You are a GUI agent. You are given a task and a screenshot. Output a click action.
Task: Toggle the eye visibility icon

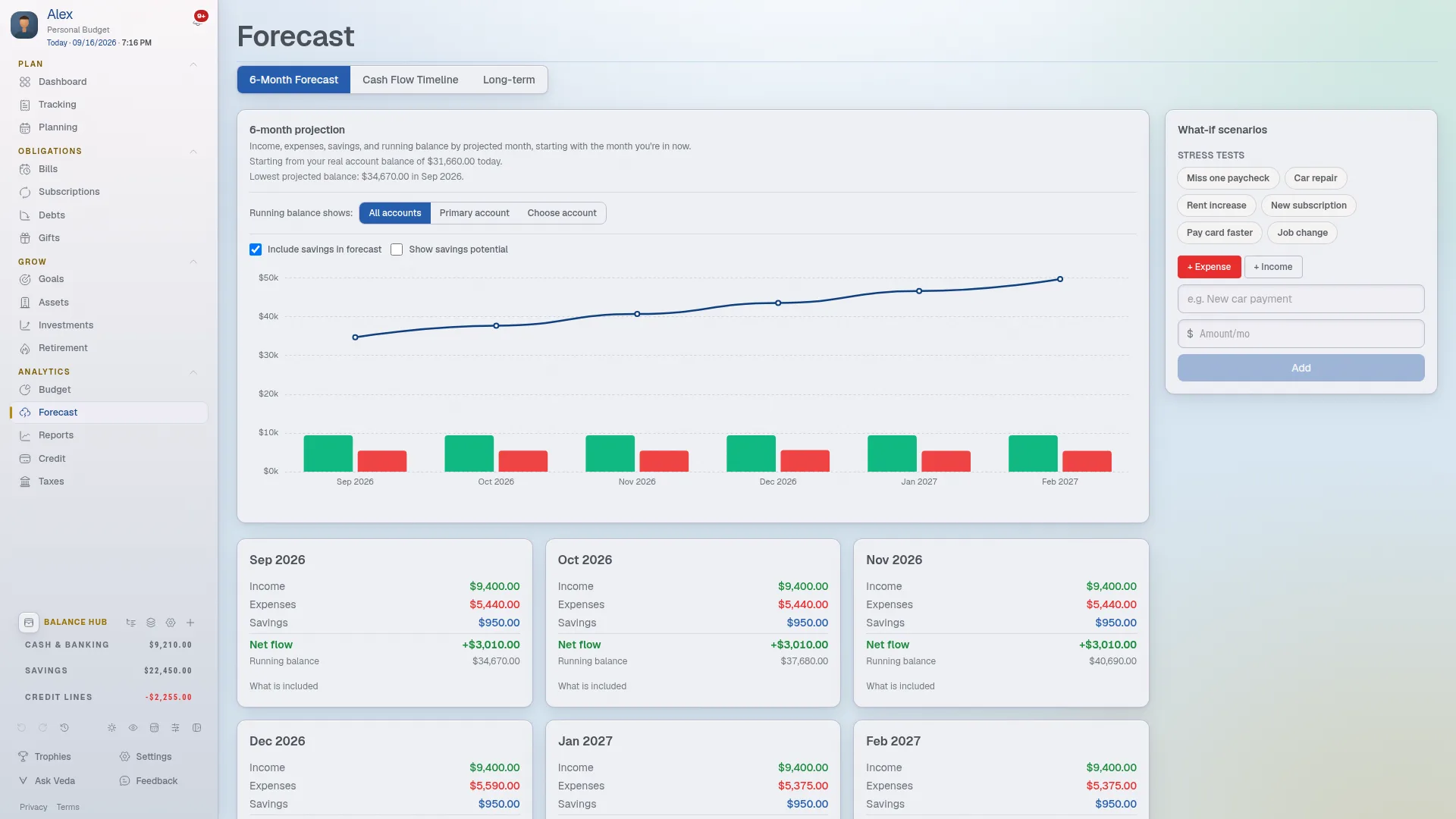coord(133,728)
